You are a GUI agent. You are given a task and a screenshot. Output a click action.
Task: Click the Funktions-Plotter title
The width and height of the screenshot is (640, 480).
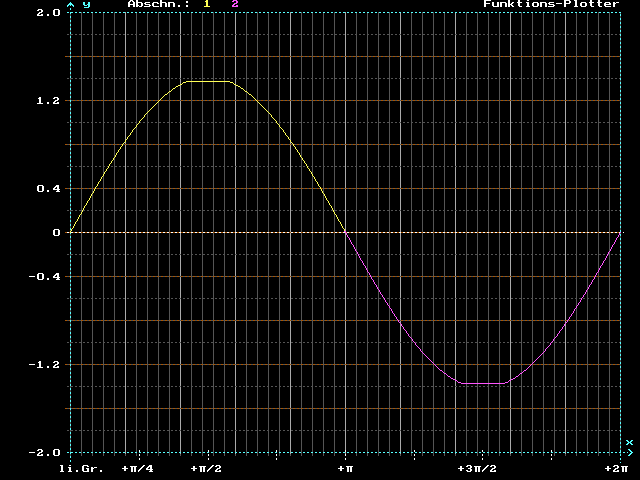(x=551, y=4)
